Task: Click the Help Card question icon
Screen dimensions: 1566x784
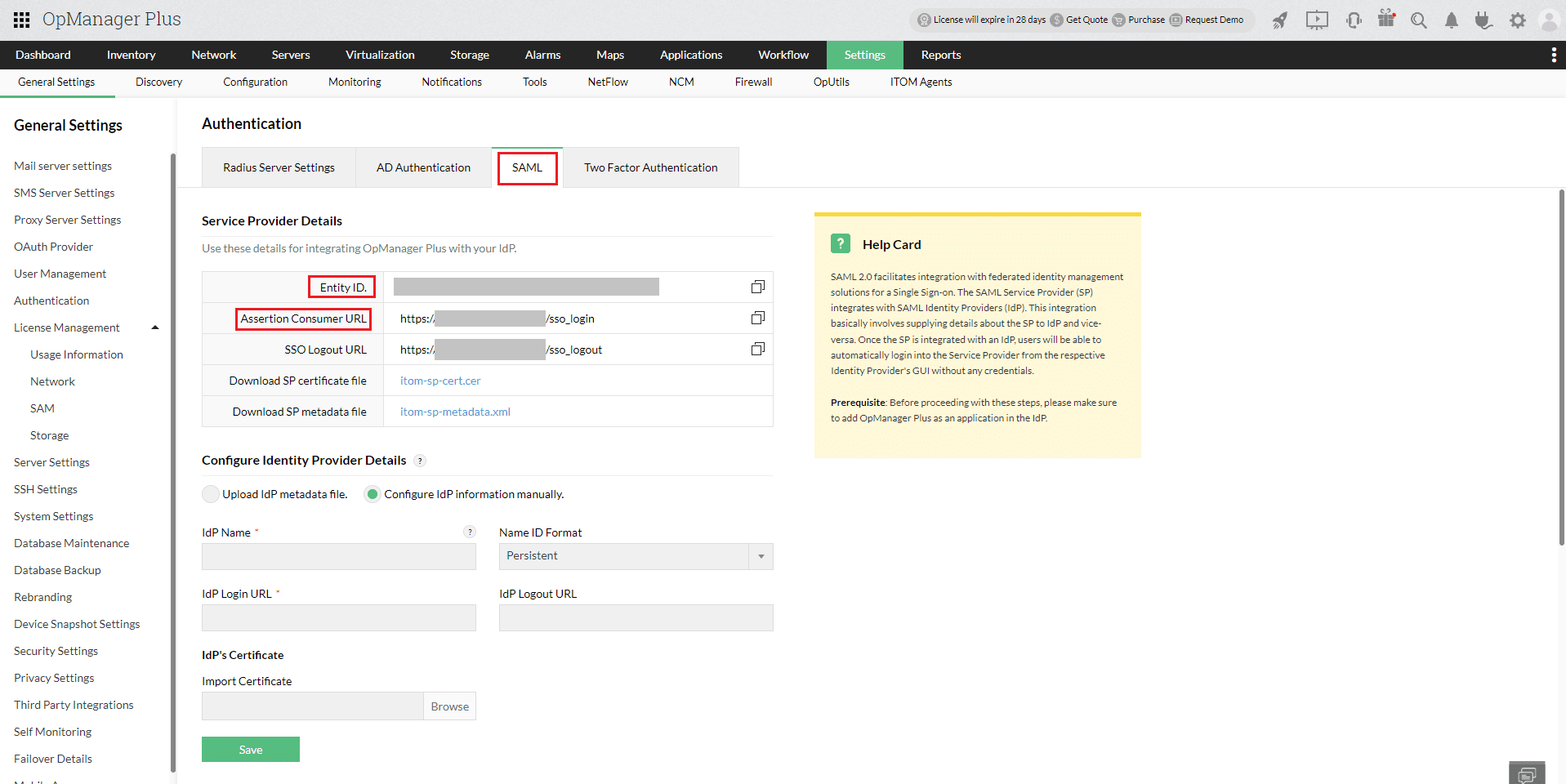Action: [x=841, y=243]
